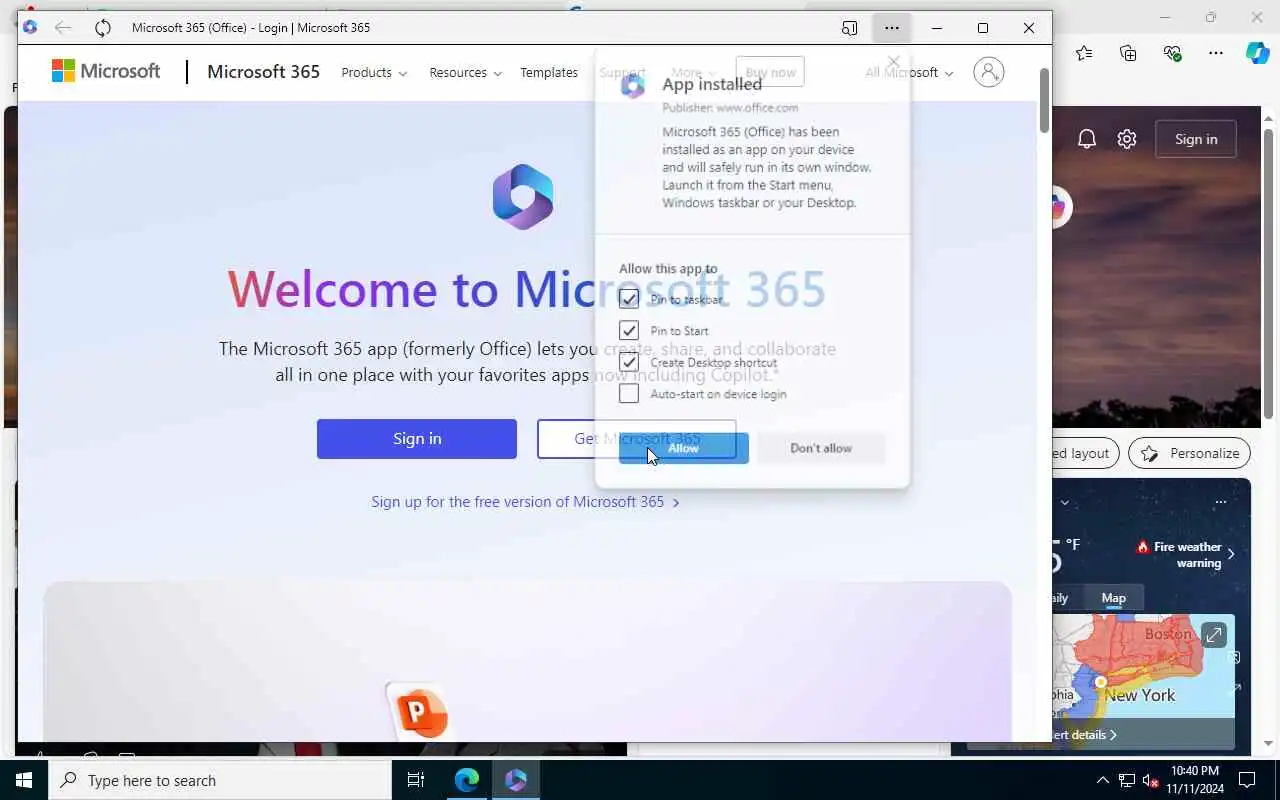Click the taskbar search box

220,780
